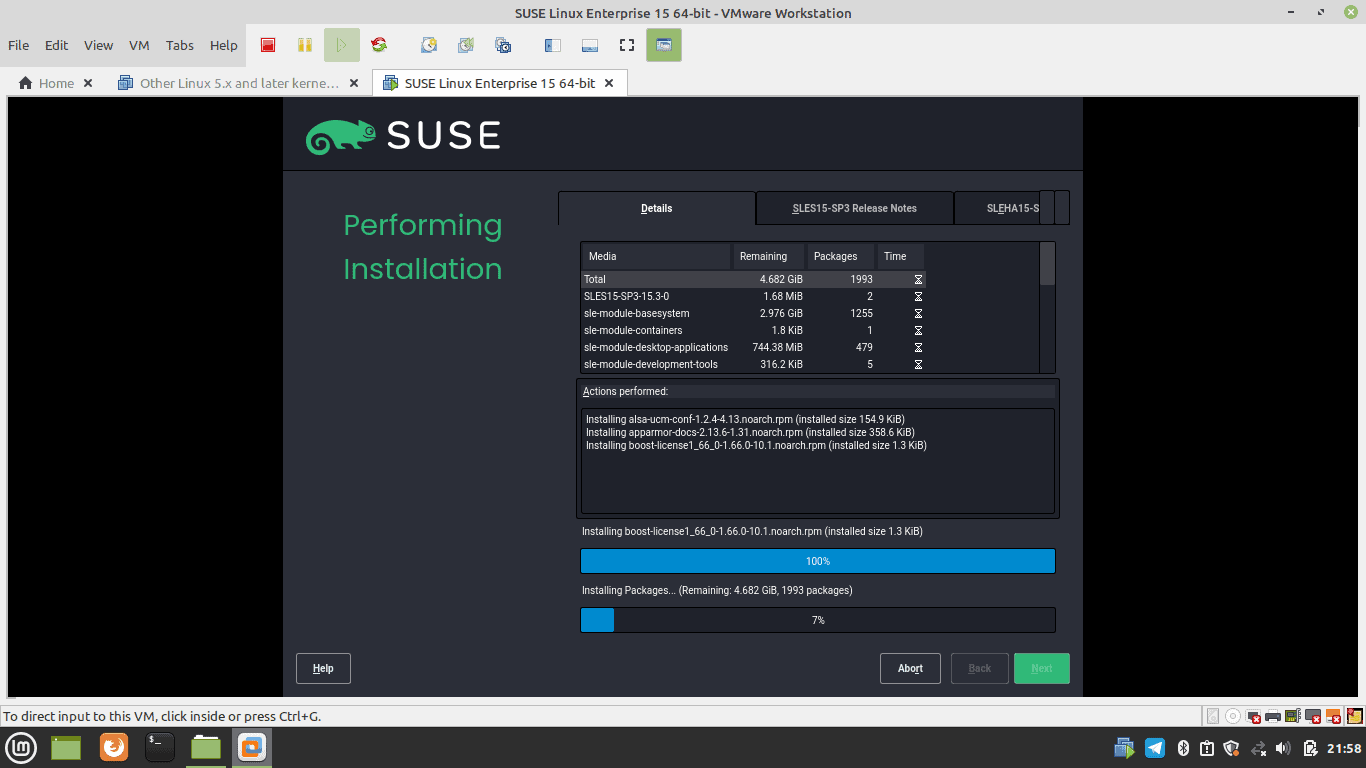Open Telegram from the system tray
Viewport: 1366px width, 768px height.
pyautogui.click(x=1155, y=748)
